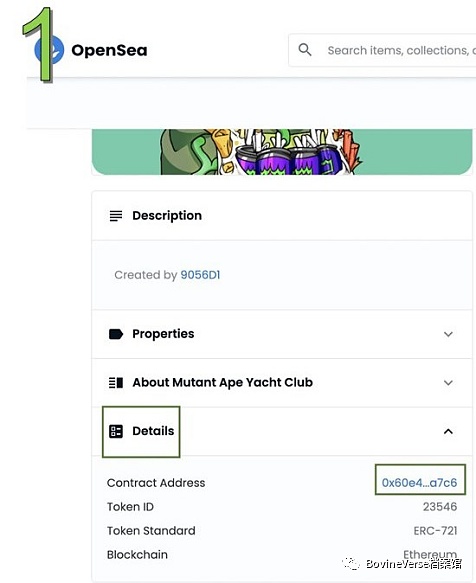Collapse the Details section chevron
The image size is (476, 583).
point(448,431)
